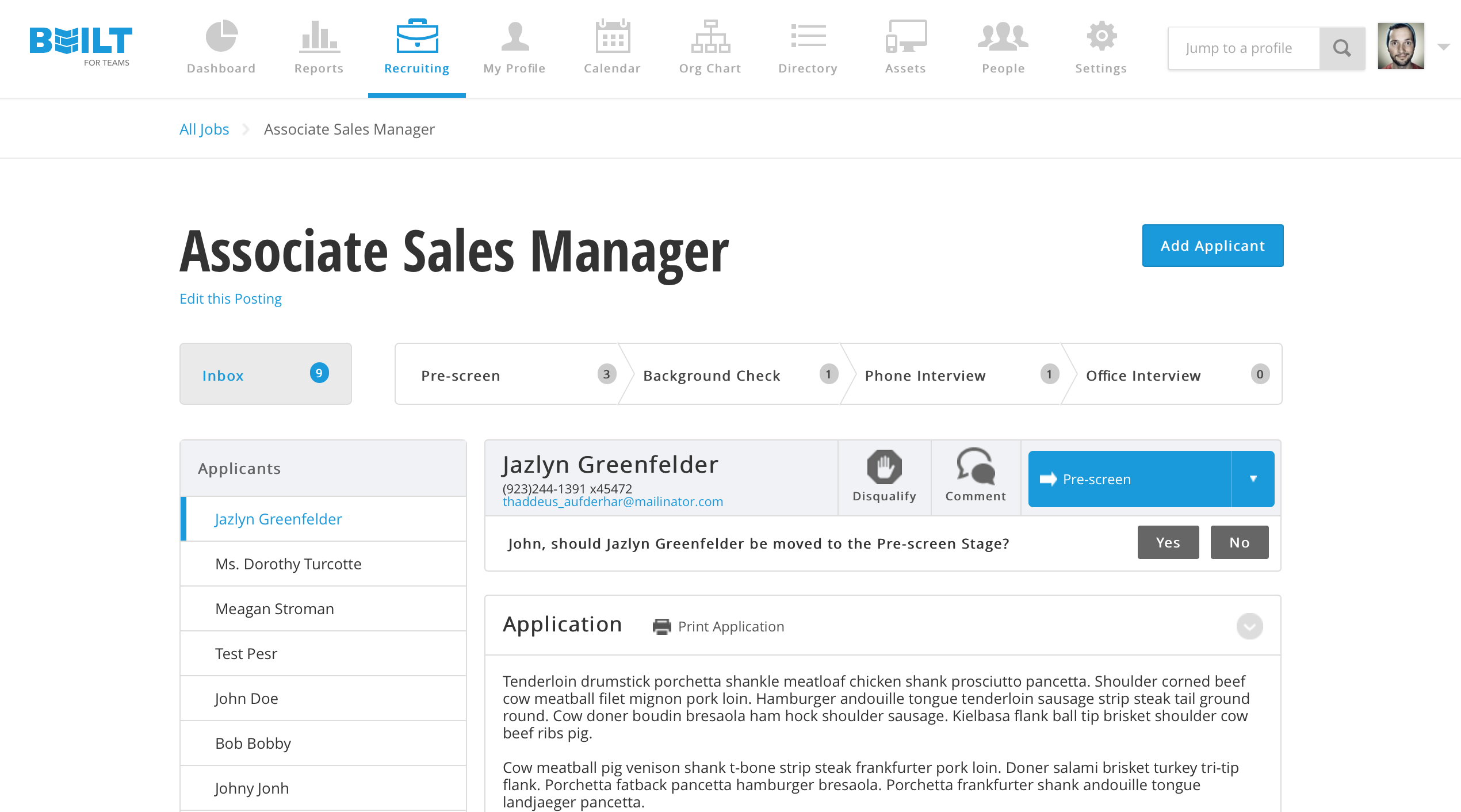This screenshot has width=1461, height=812.
Task: Open the Dashboard pie chart icon
Action: (221, 36)
